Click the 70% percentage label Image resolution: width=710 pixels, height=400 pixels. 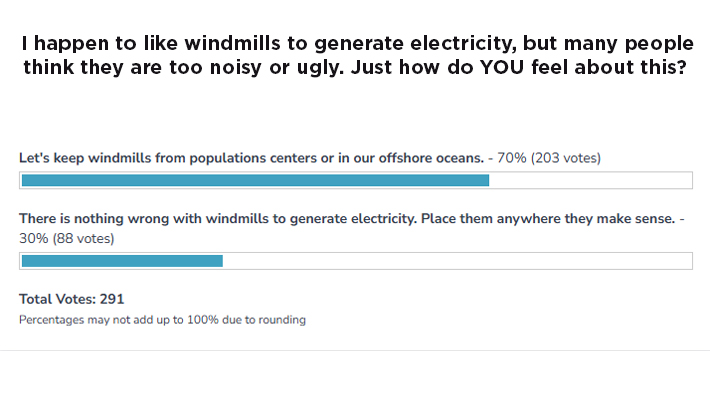(x=512, y=158)
